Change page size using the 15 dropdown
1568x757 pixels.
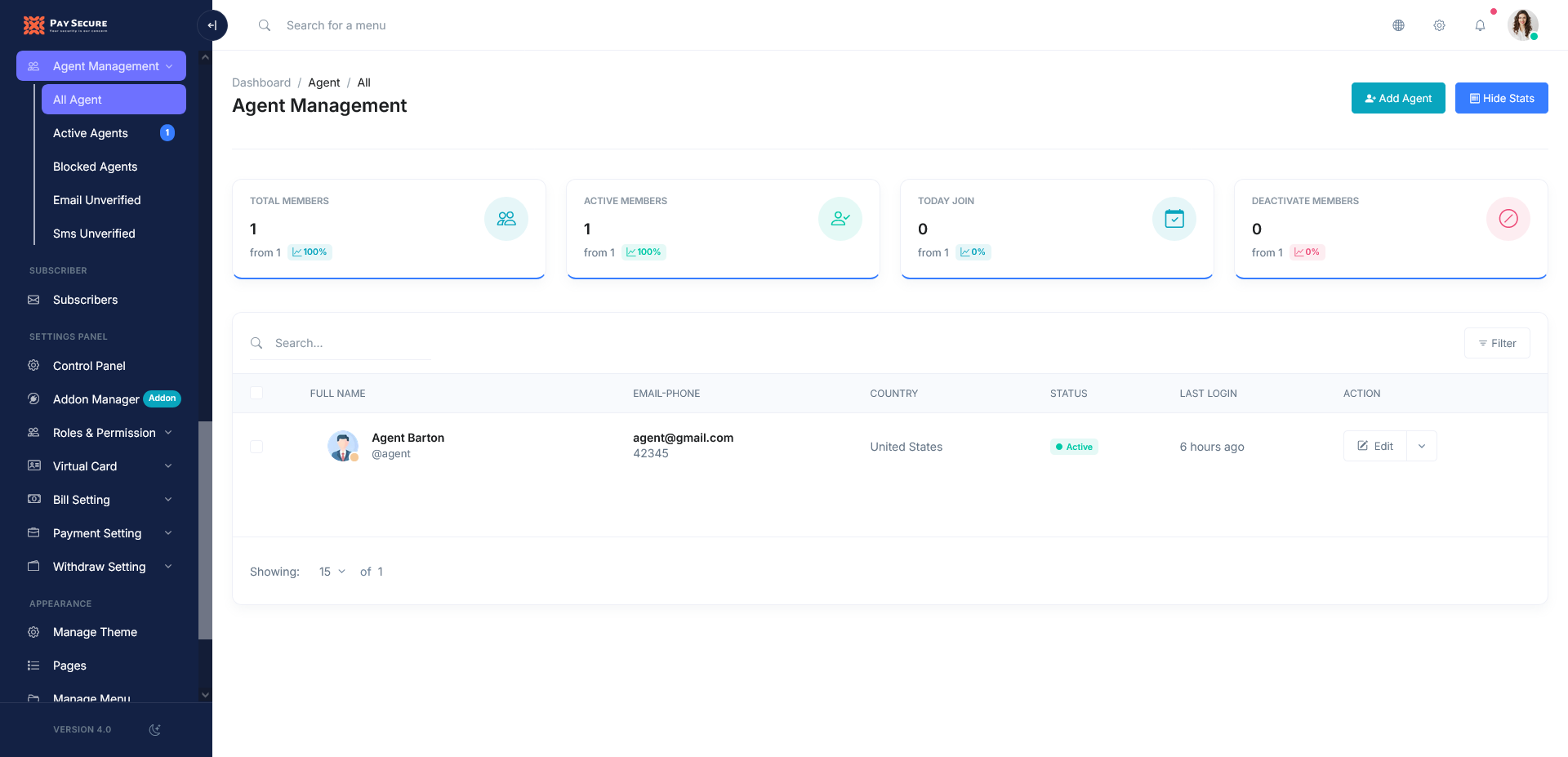coord(331,572)
